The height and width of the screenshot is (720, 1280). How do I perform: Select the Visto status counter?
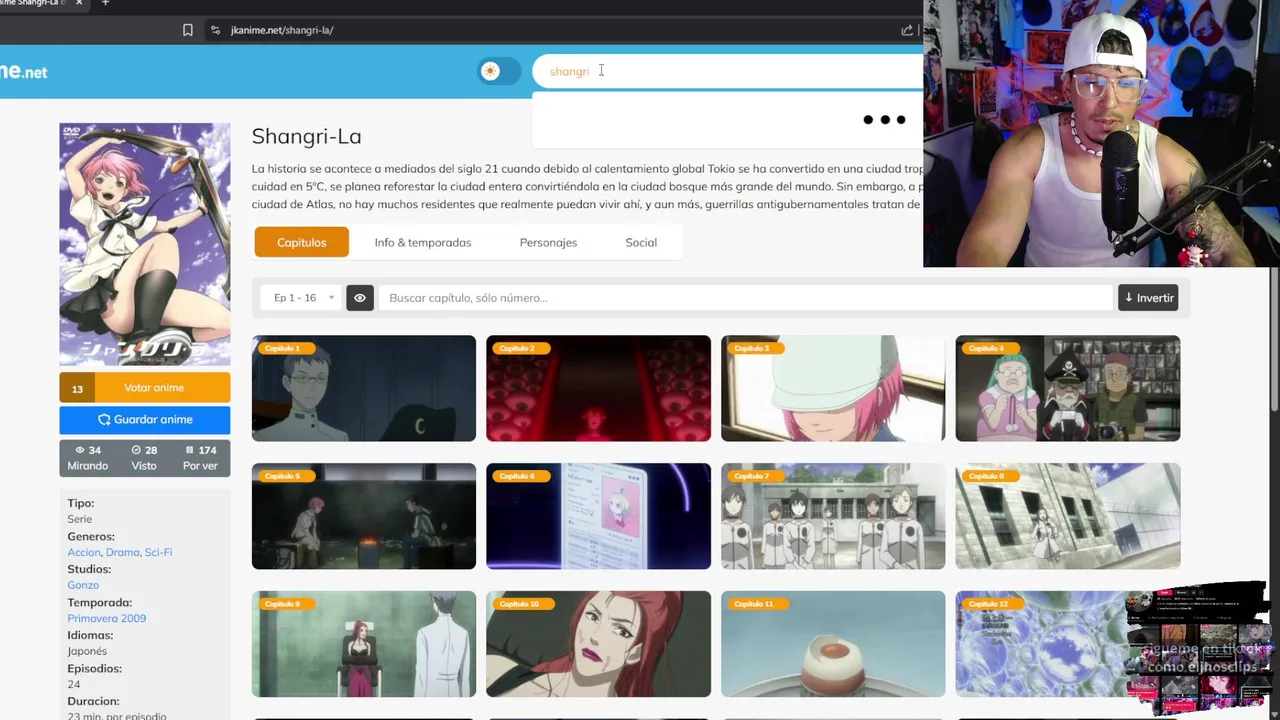tap(144, 458)
